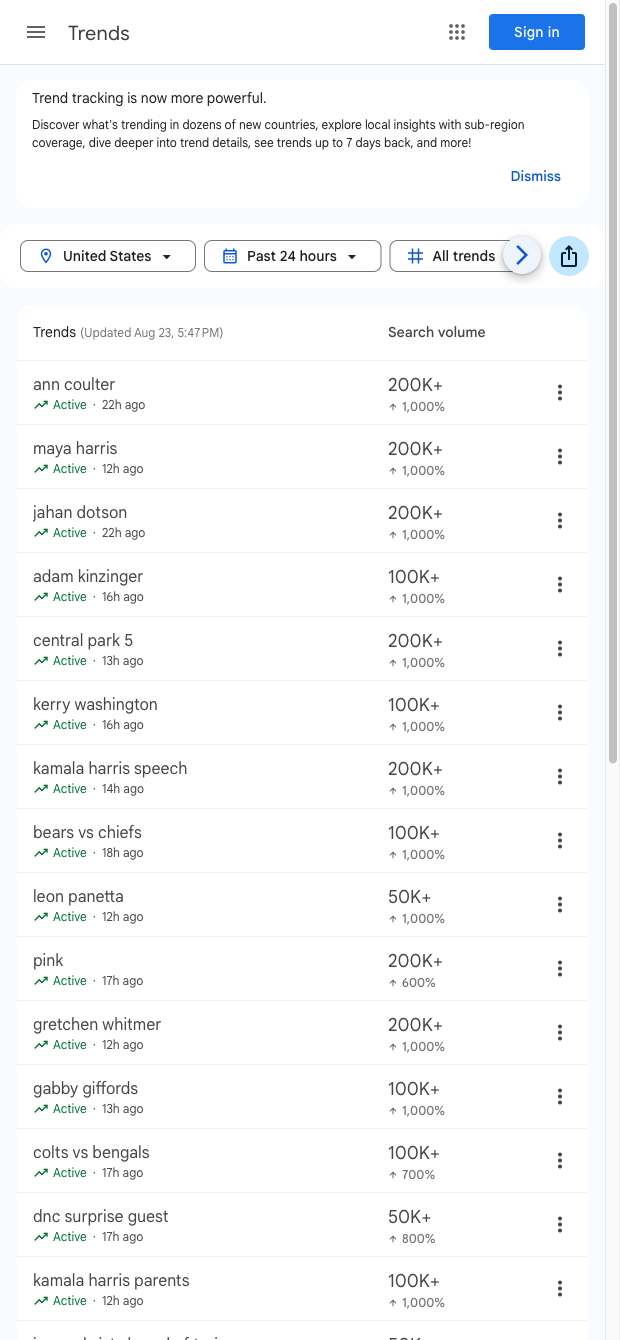Sign in to Google Trends

click(x=536, y=32)
